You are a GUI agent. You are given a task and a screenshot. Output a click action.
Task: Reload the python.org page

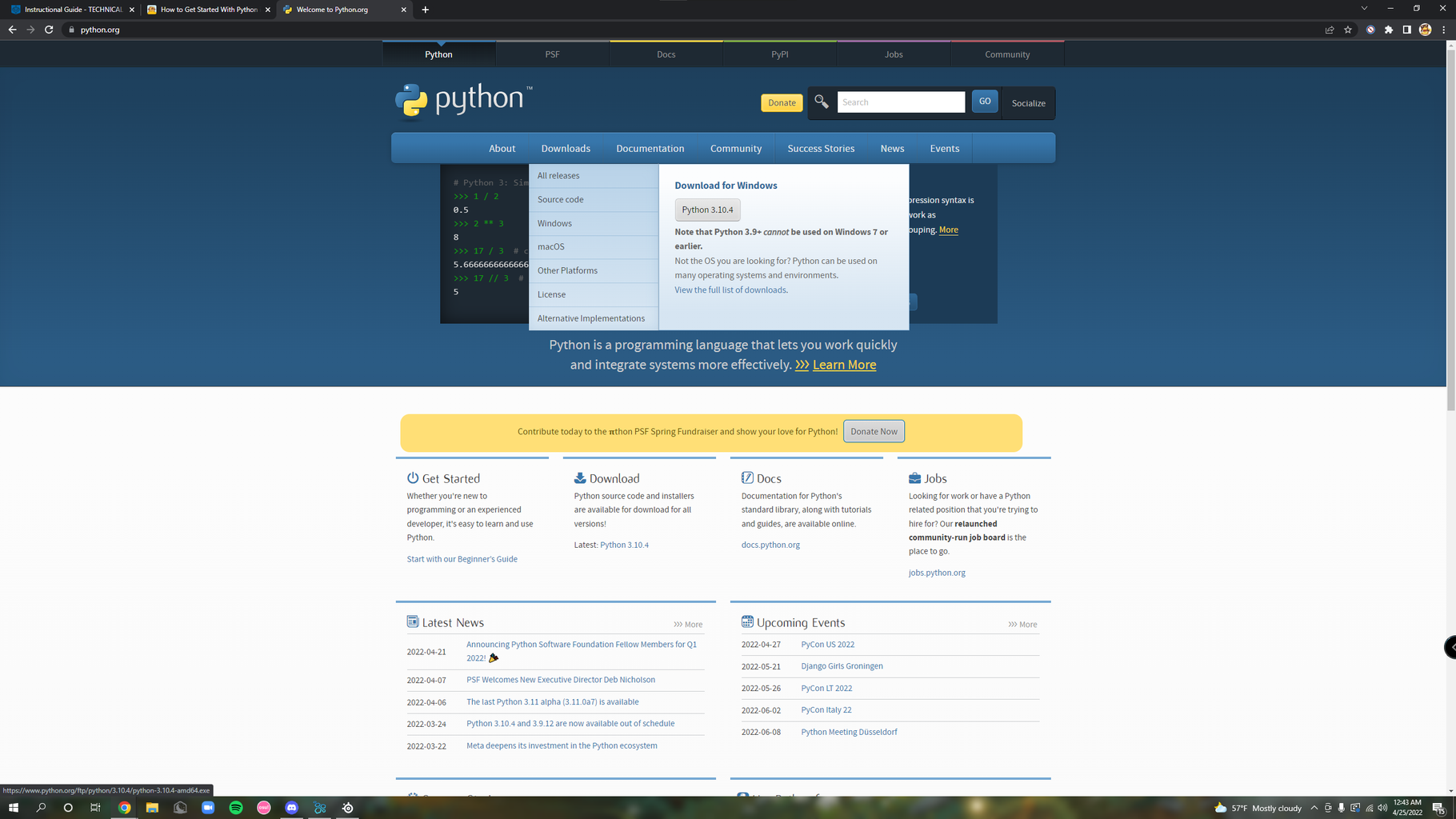coord(49,30)
